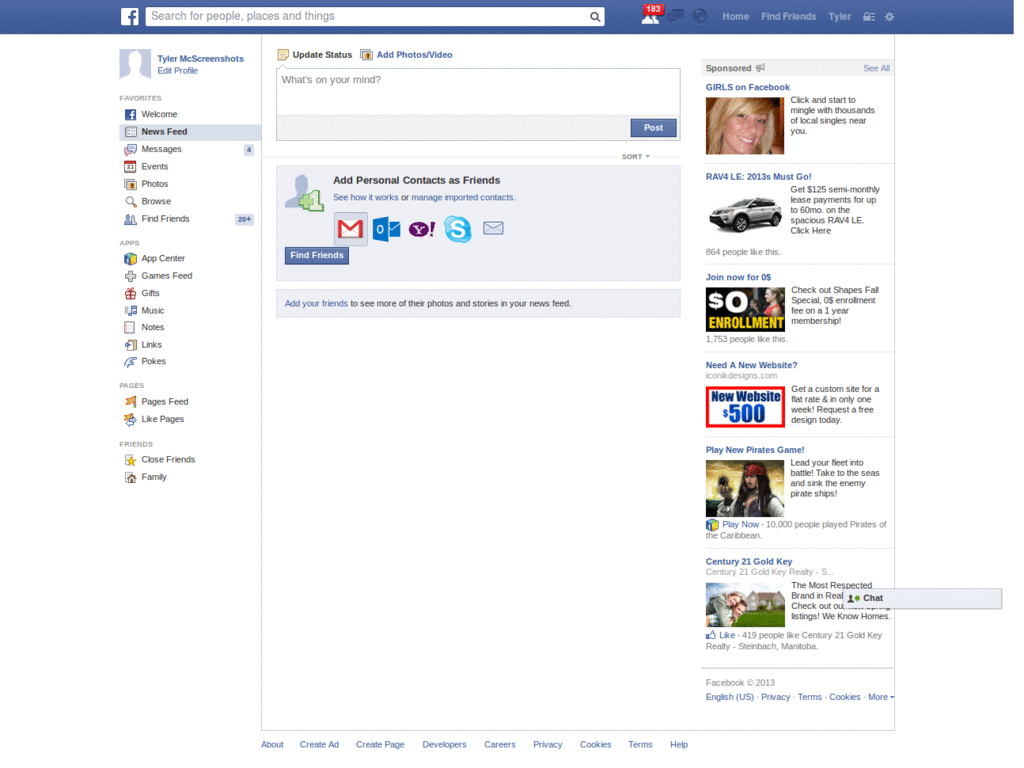The image size is (1024, 768).
Task: Click the RAV4 car ad image
Action: click(x=744, y=216)
